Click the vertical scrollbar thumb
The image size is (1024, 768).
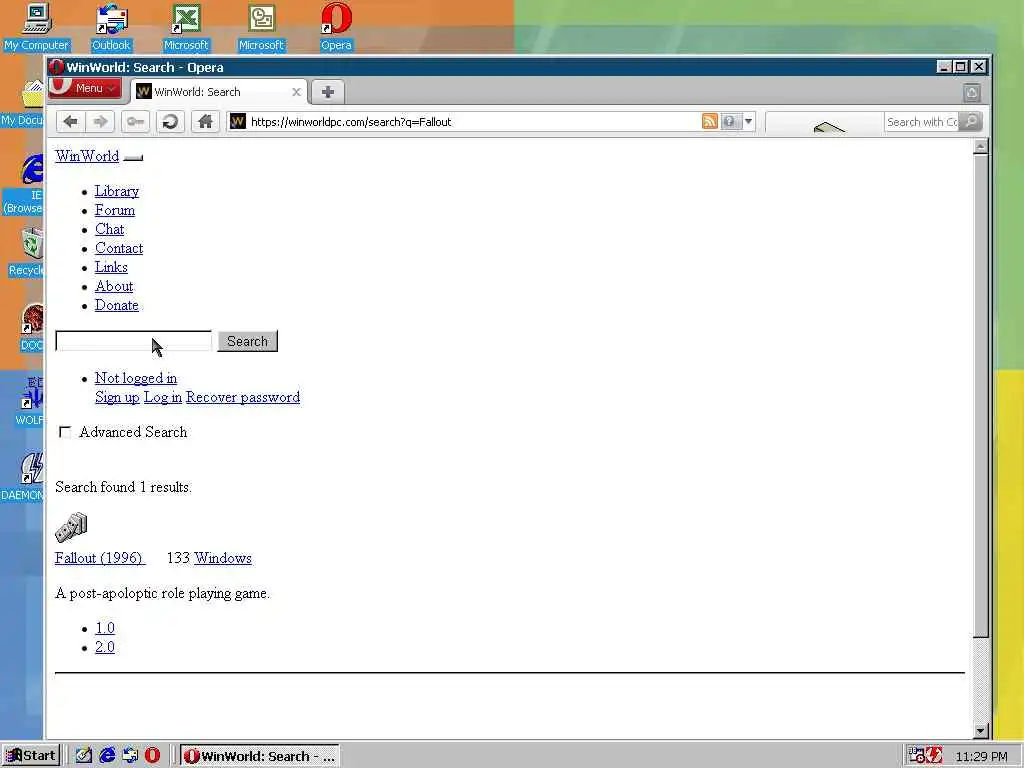[x=980, y=396]
